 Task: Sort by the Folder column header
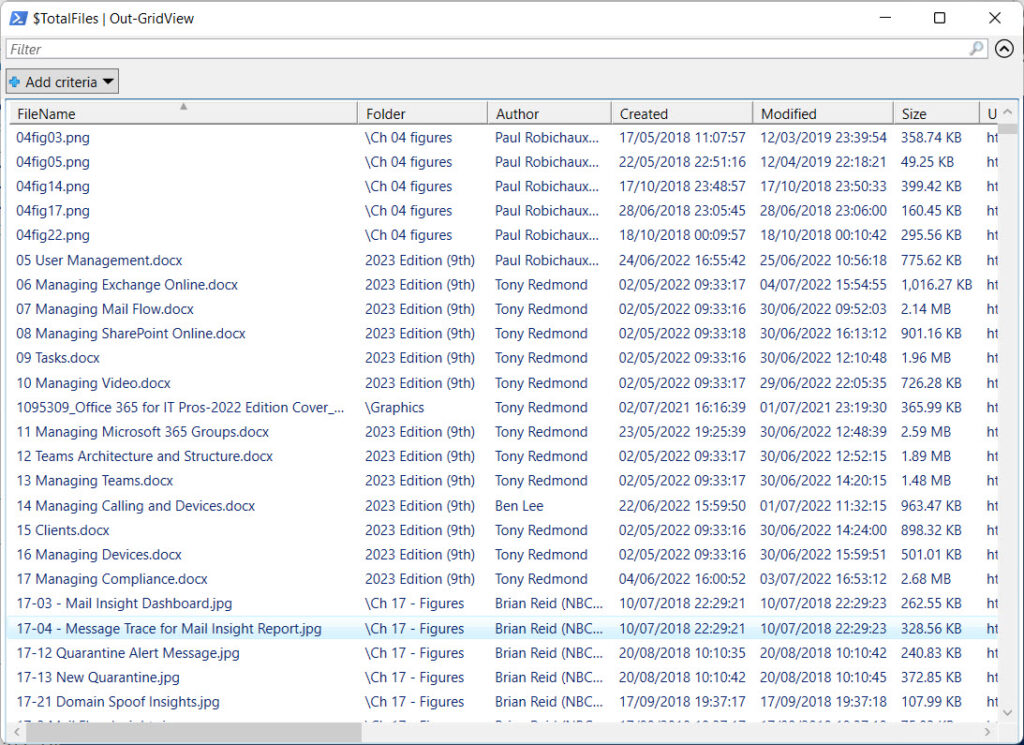tap(423, 114)
